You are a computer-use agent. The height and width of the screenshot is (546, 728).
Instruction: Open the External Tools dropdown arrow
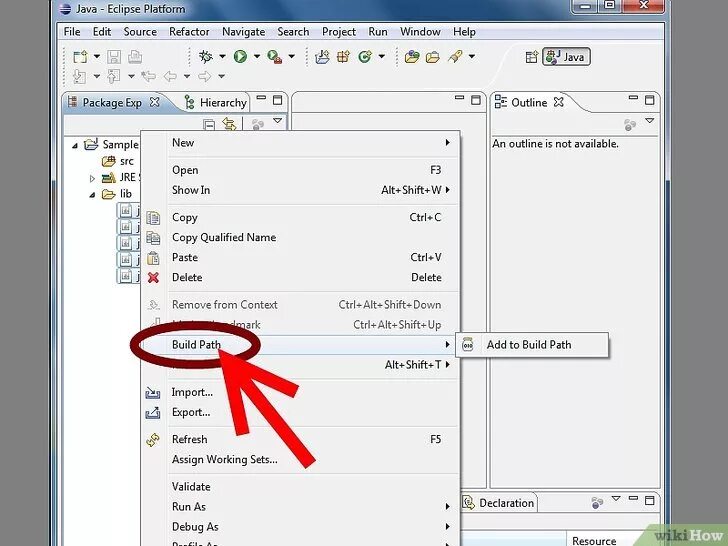tap(292, 57)
